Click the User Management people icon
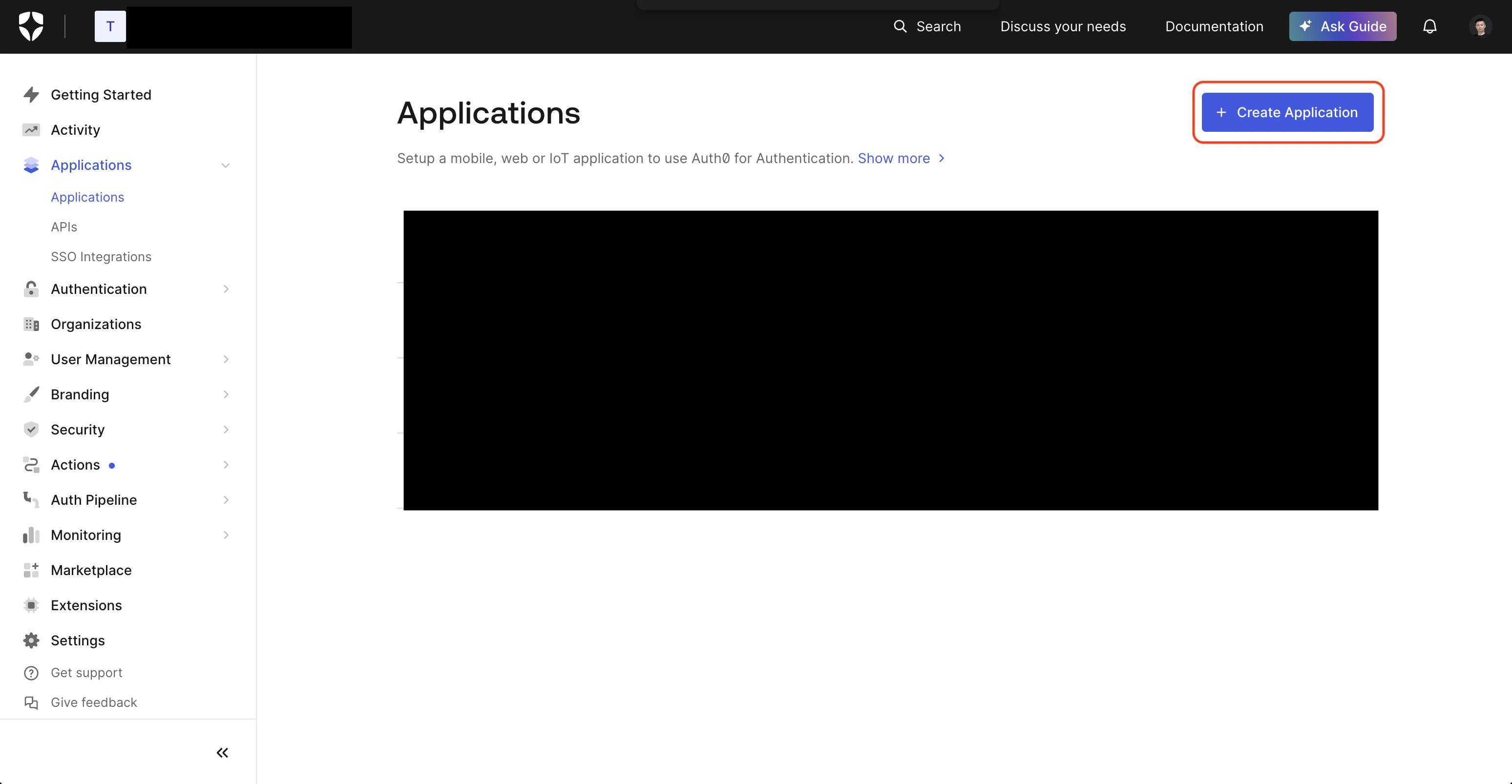Screen dimensions: 1512x784 pyautogui.click(x=31, y=359)
